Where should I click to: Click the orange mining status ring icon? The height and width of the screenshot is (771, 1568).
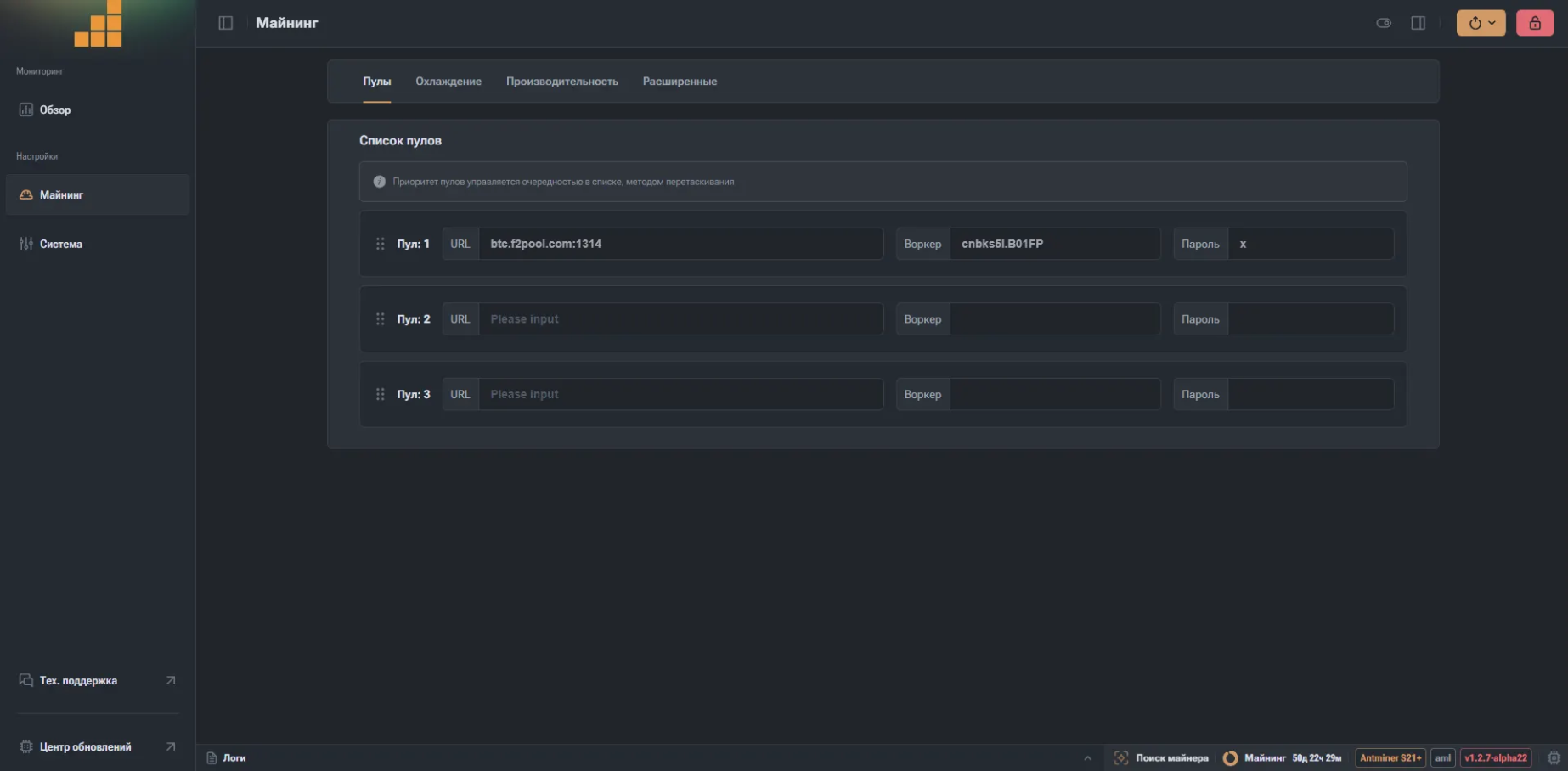coord(1230,757)
